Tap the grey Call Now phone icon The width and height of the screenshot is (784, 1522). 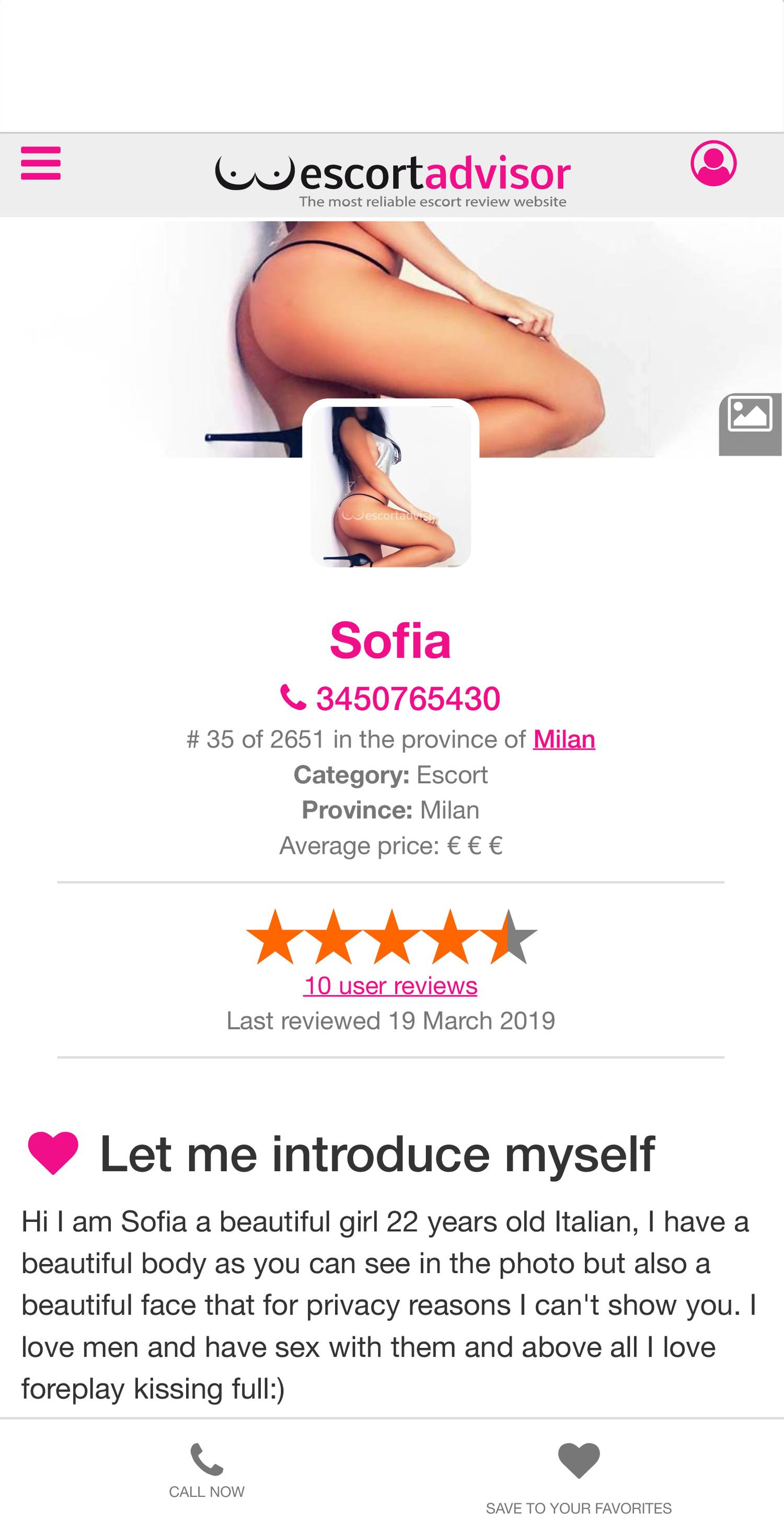(207, 1459)
